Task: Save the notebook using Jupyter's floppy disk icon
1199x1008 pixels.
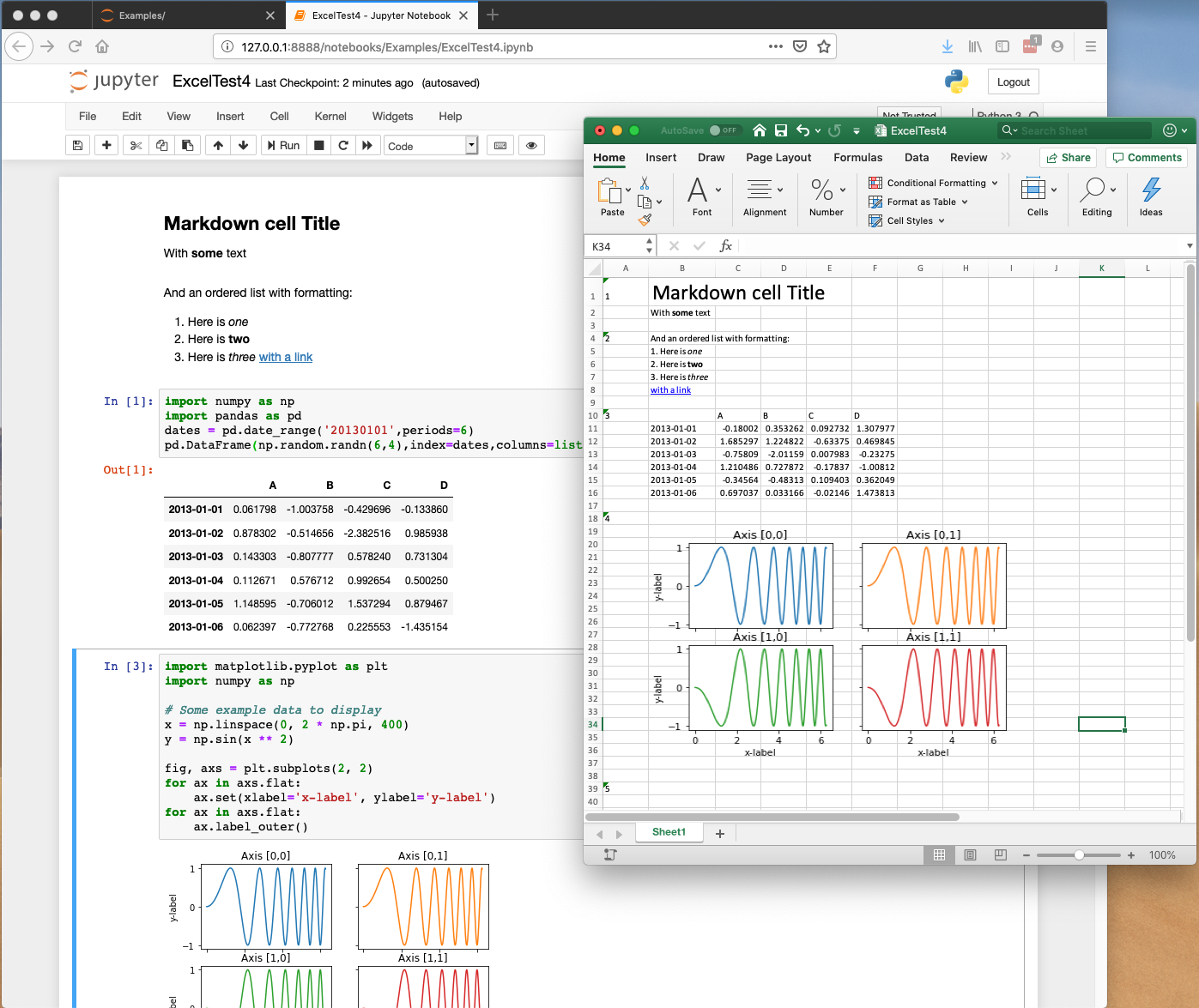Action: pos(77,145)
